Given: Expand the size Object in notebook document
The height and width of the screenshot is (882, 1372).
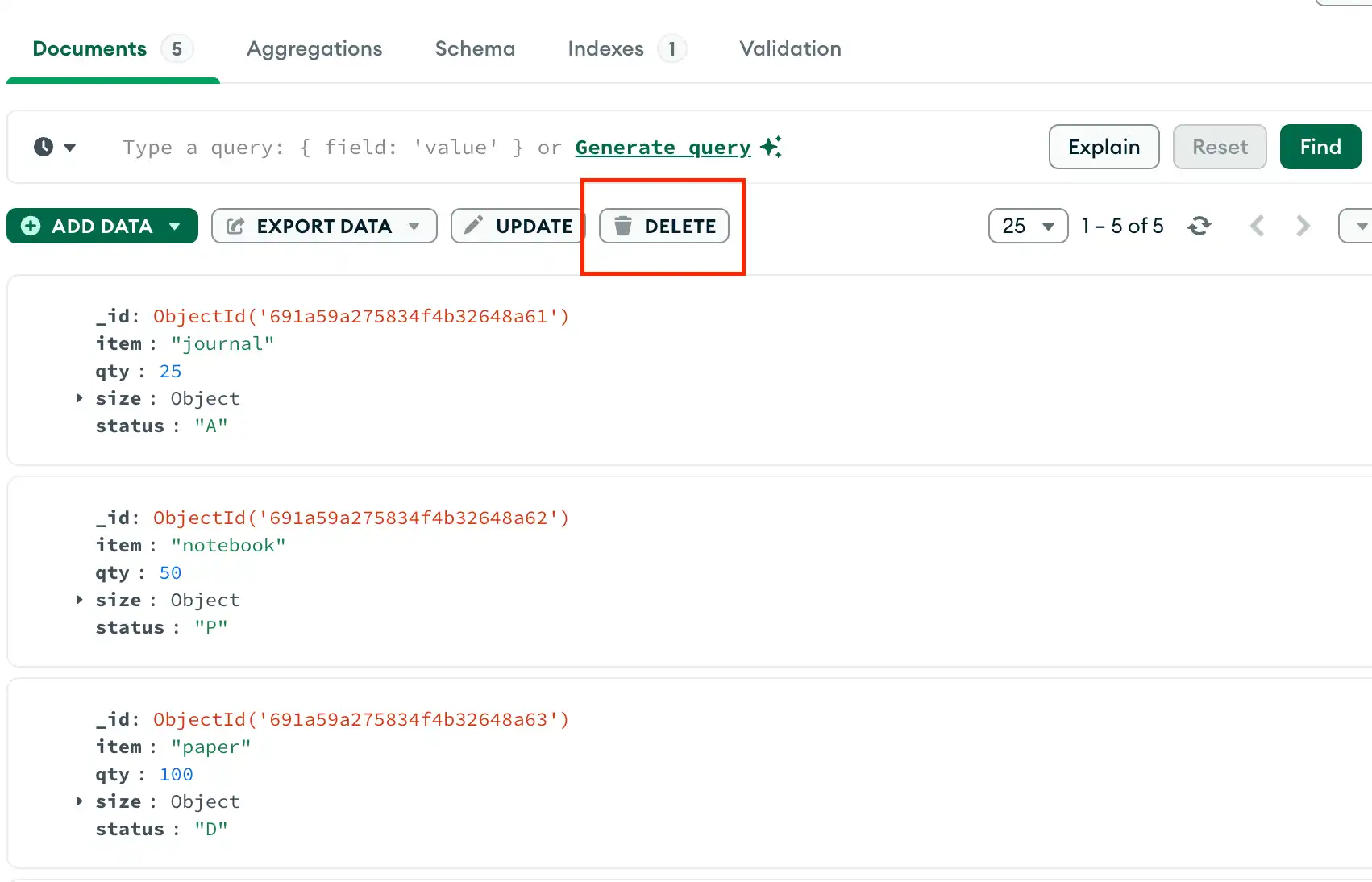Looking at the screenshot, I should 78,599.
